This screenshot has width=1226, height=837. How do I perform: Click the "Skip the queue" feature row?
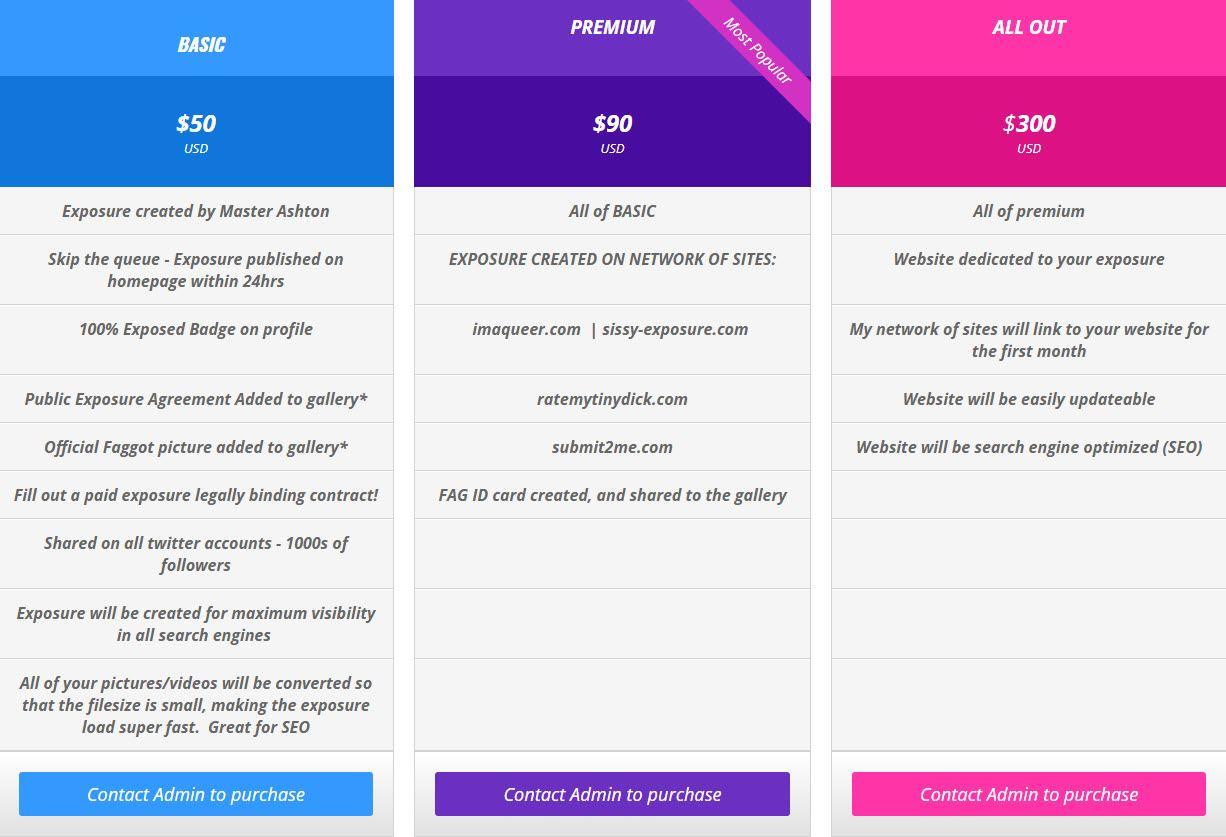tap(196, 270)
